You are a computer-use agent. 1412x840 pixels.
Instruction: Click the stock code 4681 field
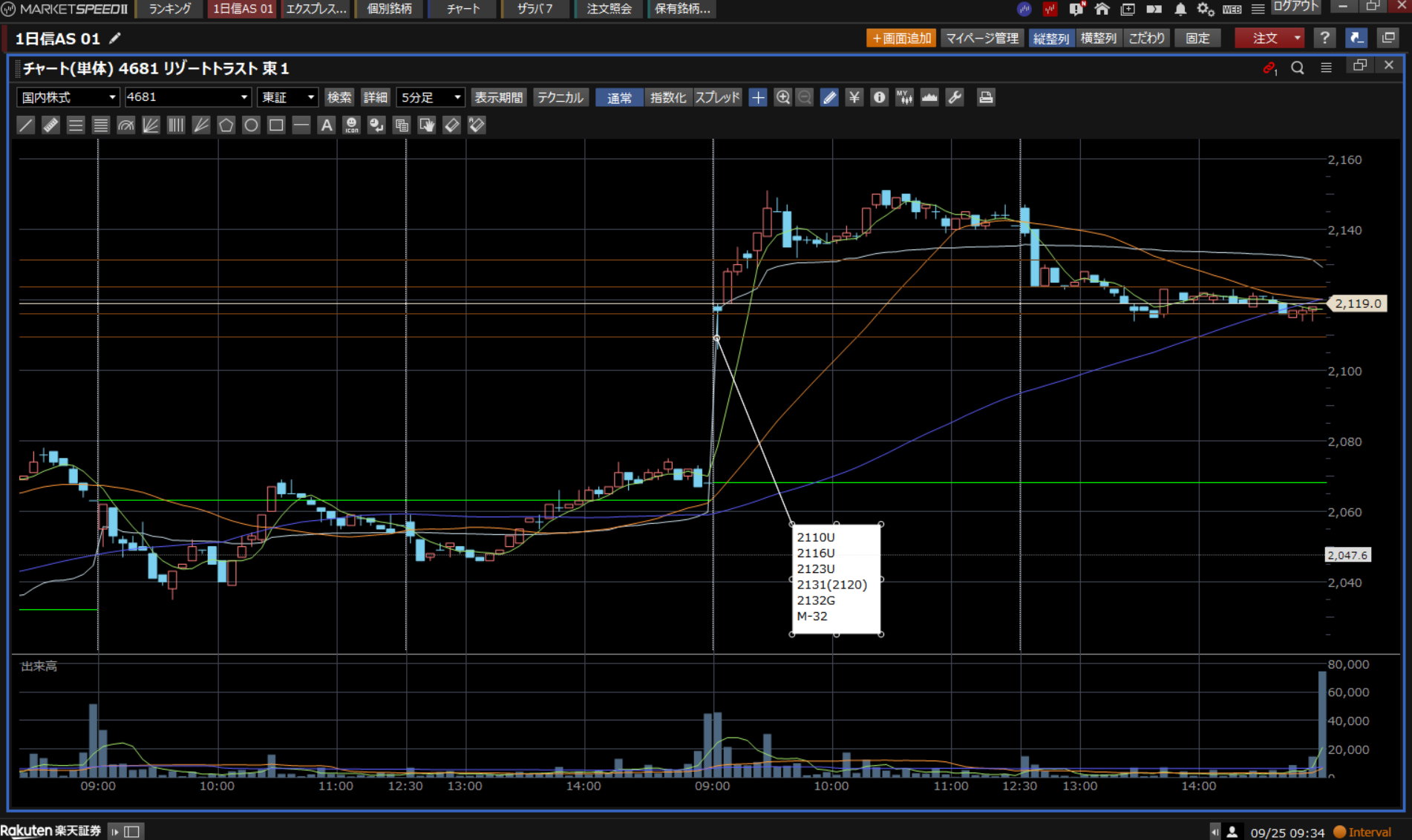pyautogui.click(x=187, y=97)
